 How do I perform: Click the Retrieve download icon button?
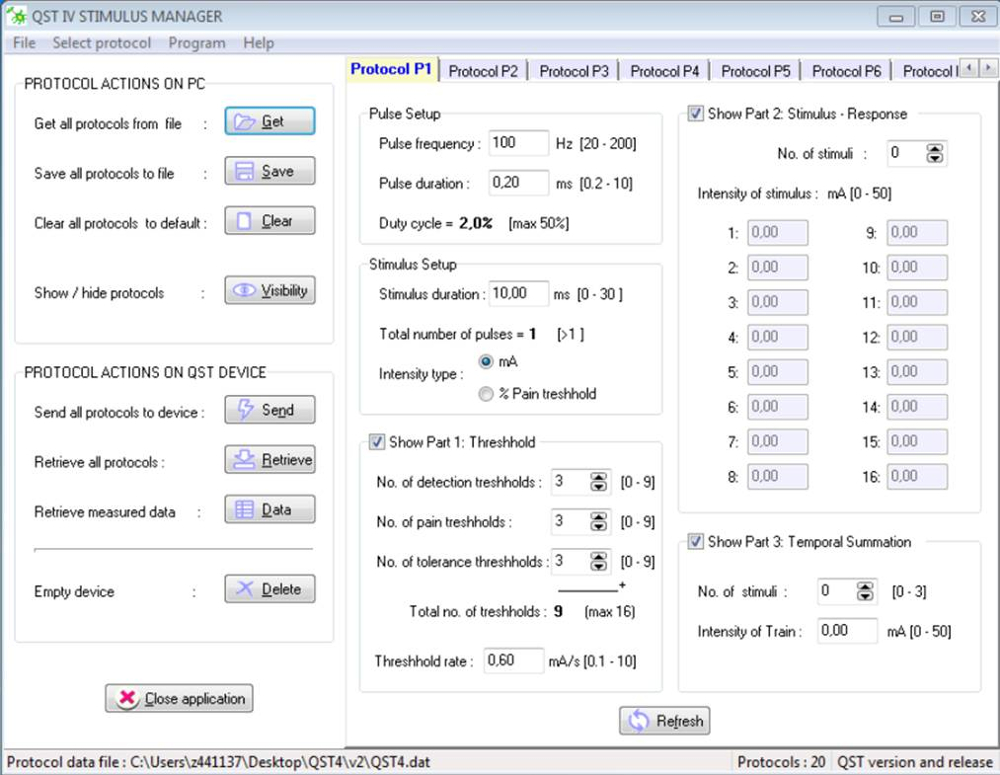(x=269, y=460)
